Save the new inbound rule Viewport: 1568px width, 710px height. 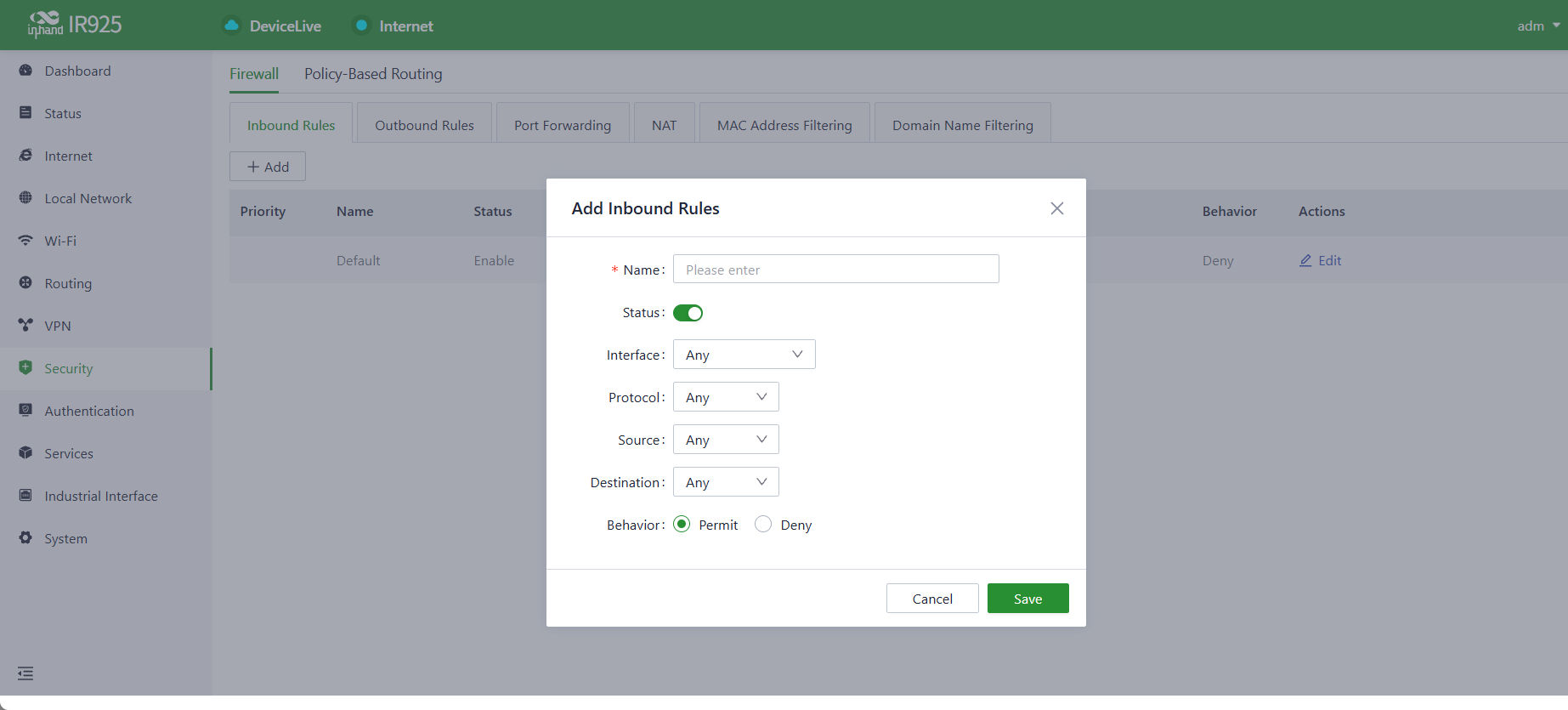[1027, 599]
